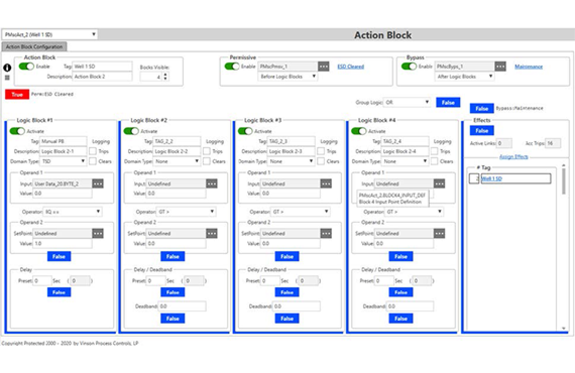Open the PMscAct_2 action block selector dropdown
The height and width of the screenshot is (373, 575).
click(50, 34)
